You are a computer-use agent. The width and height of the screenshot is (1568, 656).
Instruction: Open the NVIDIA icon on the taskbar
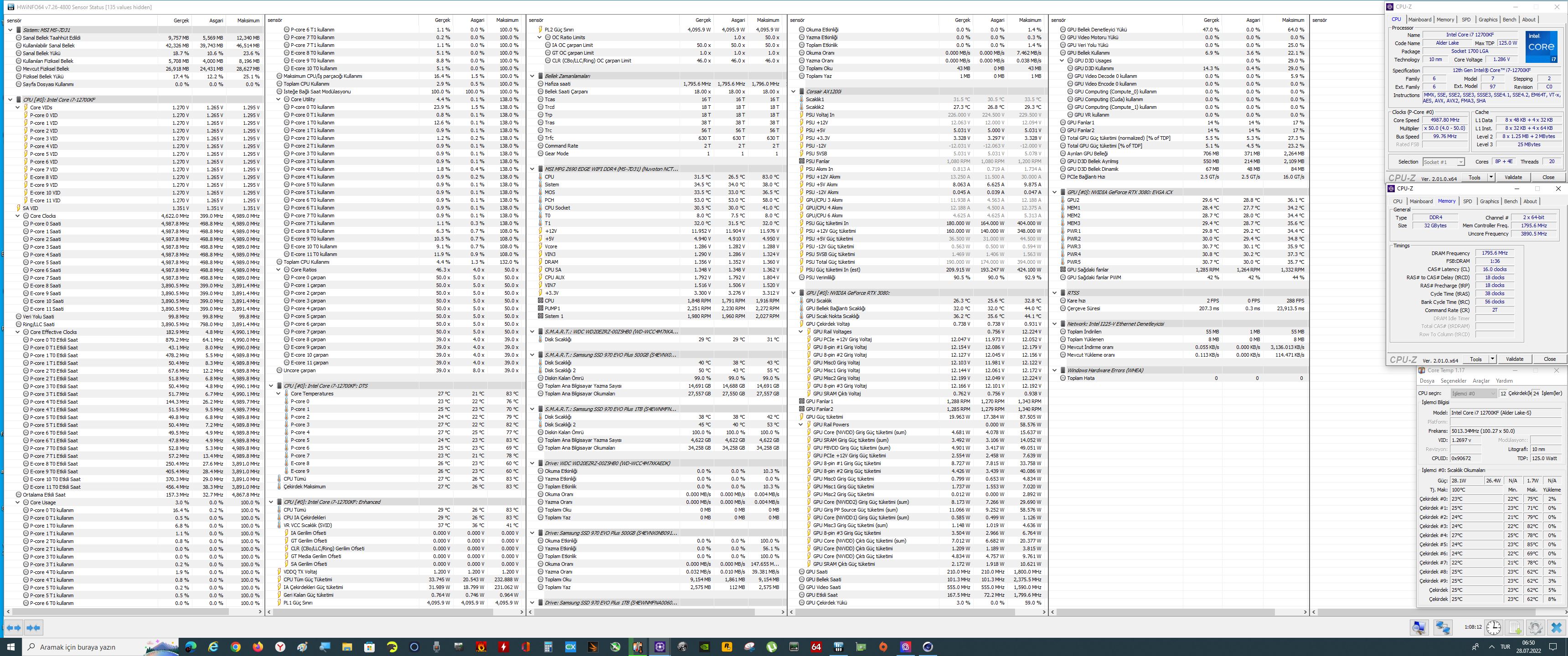705,647
